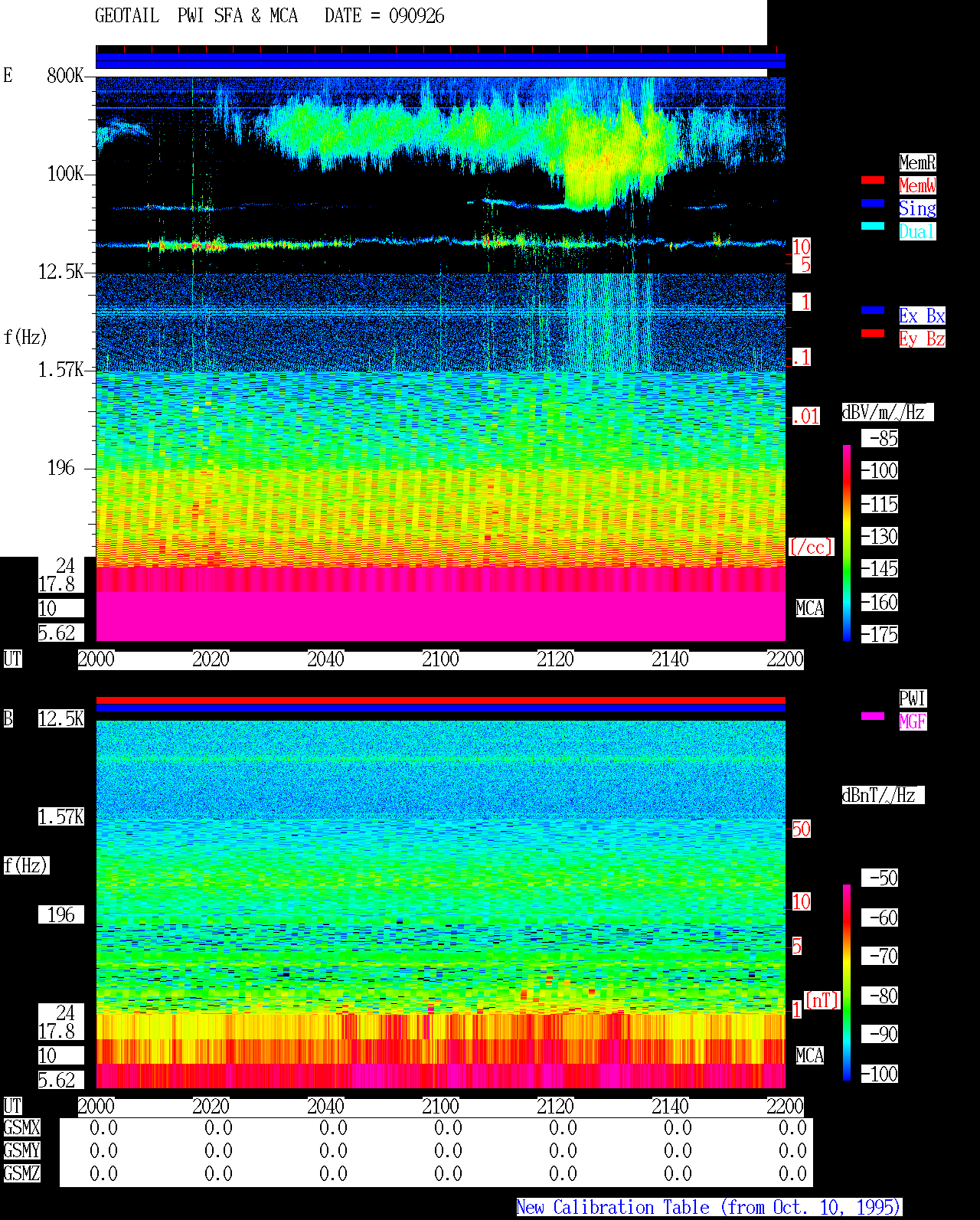Viewport: 980px width, 1220px height.
Task: Click the MCA label beside E spectrogram
Action: [810, 608]
